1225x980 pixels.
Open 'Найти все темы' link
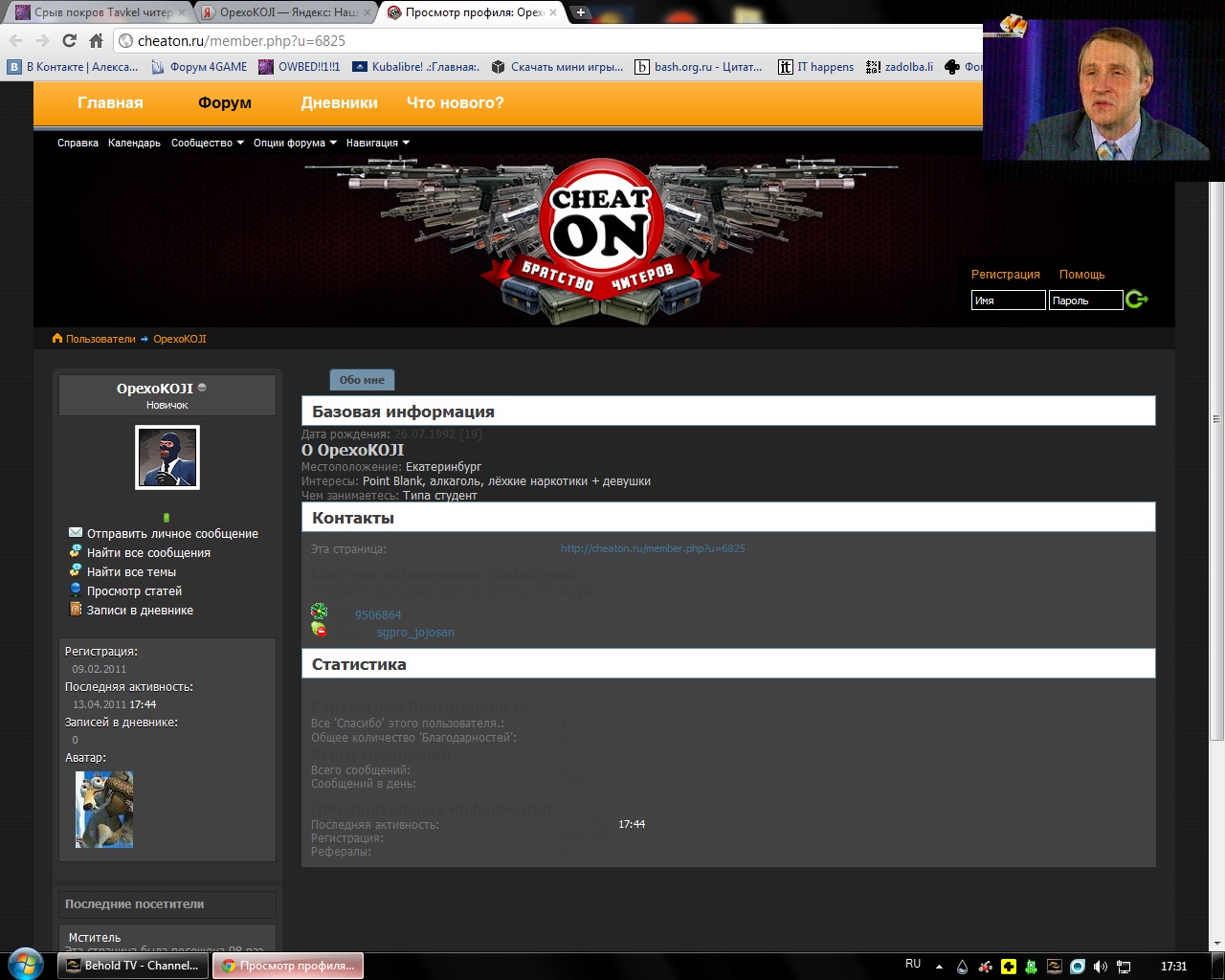(131, 572)
